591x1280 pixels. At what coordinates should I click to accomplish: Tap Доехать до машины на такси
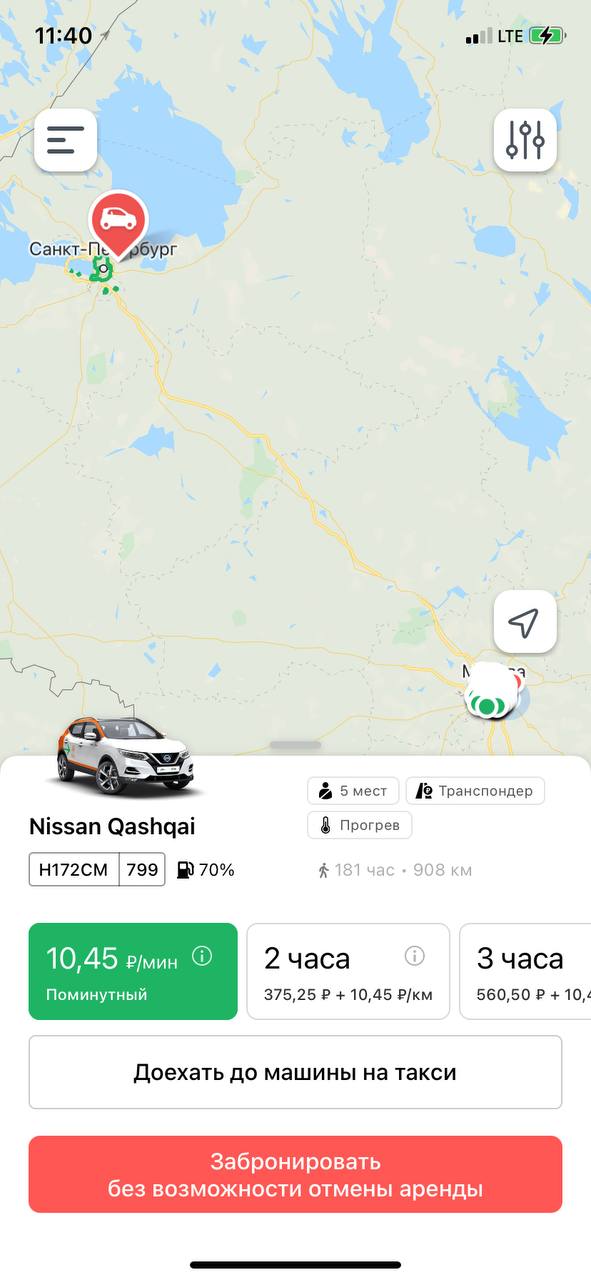(x=295, y=1072)
